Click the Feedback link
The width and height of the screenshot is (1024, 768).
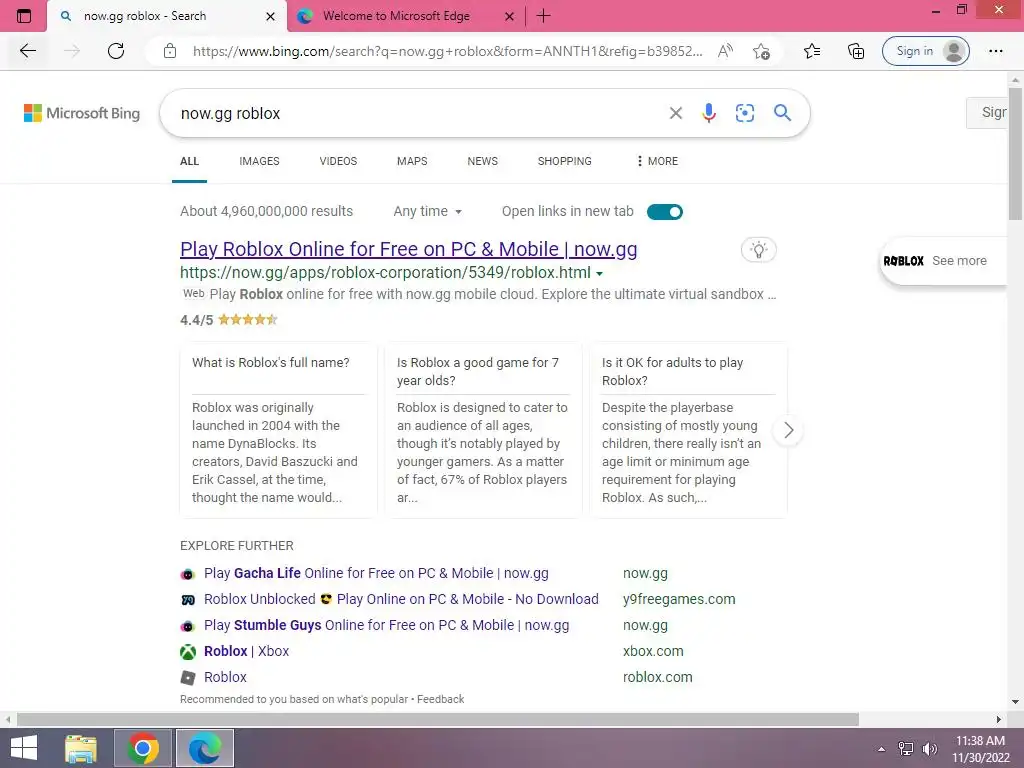click(x=440, y=699)
